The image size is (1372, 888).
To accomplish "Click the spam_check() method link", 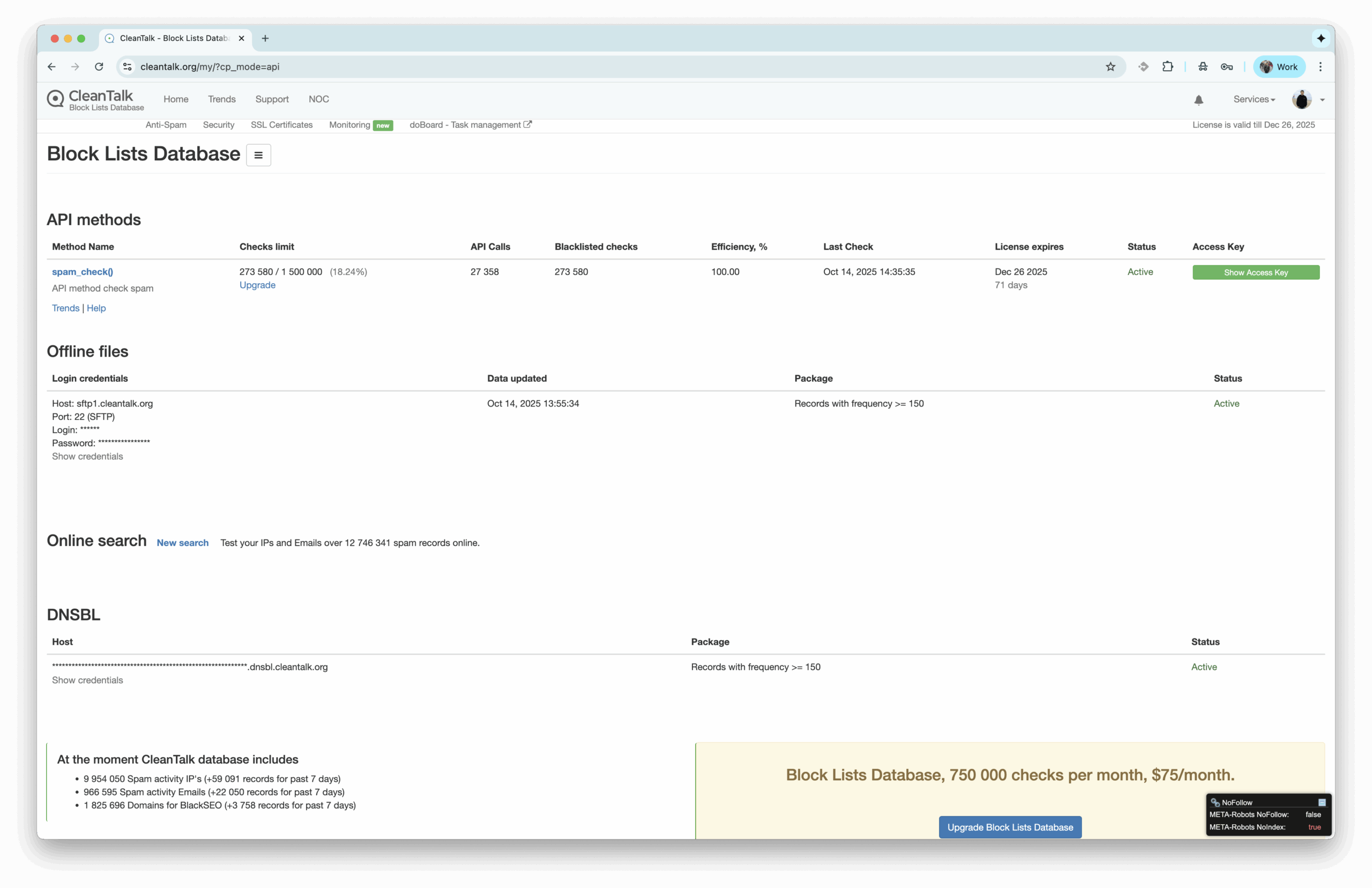I will pos(83,271).
